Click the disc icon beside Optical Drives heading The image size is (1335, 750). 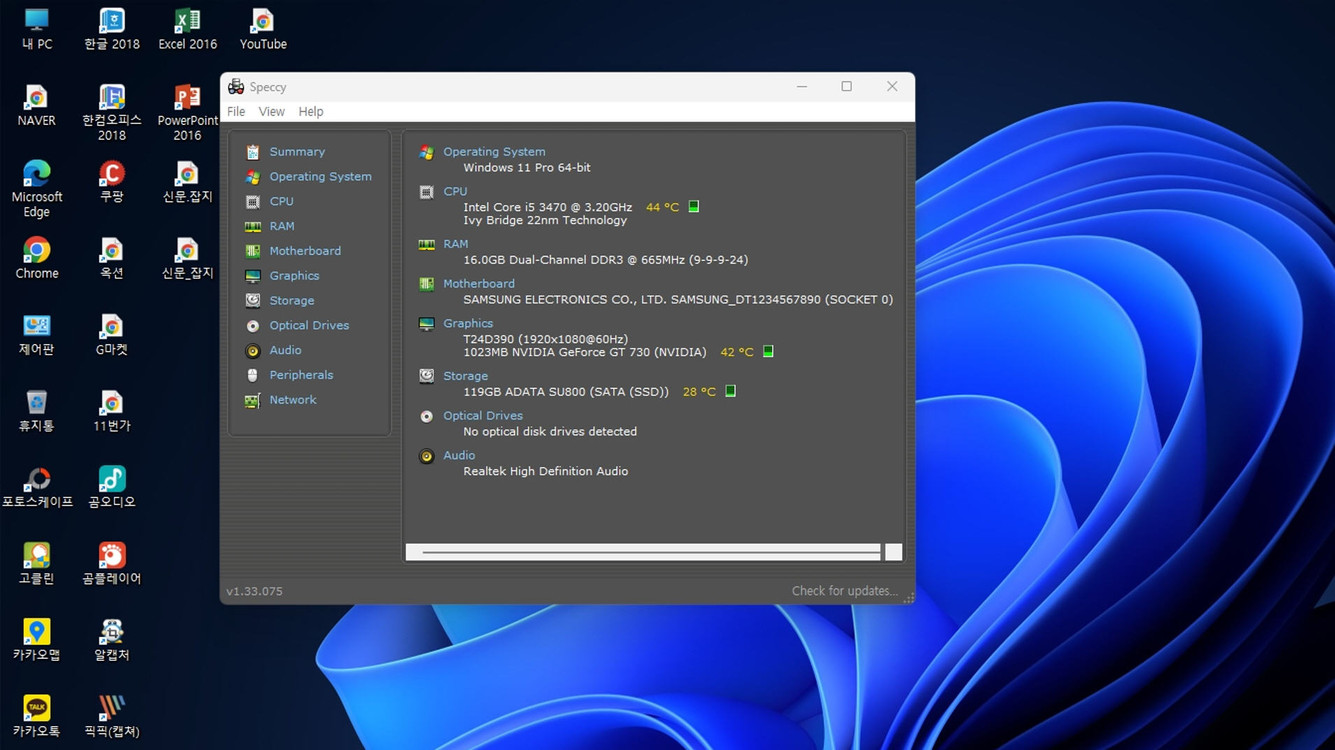(x=427, y=416)
